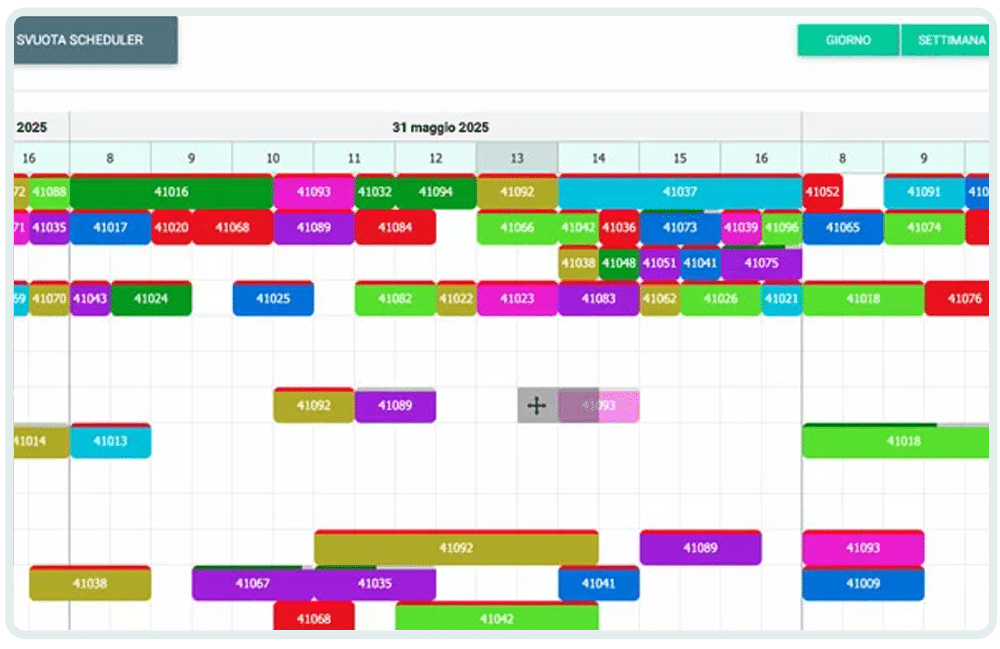Click the red 41084 task block
Viewport: 1000px width, 649px height.
(x=395, y=228)
